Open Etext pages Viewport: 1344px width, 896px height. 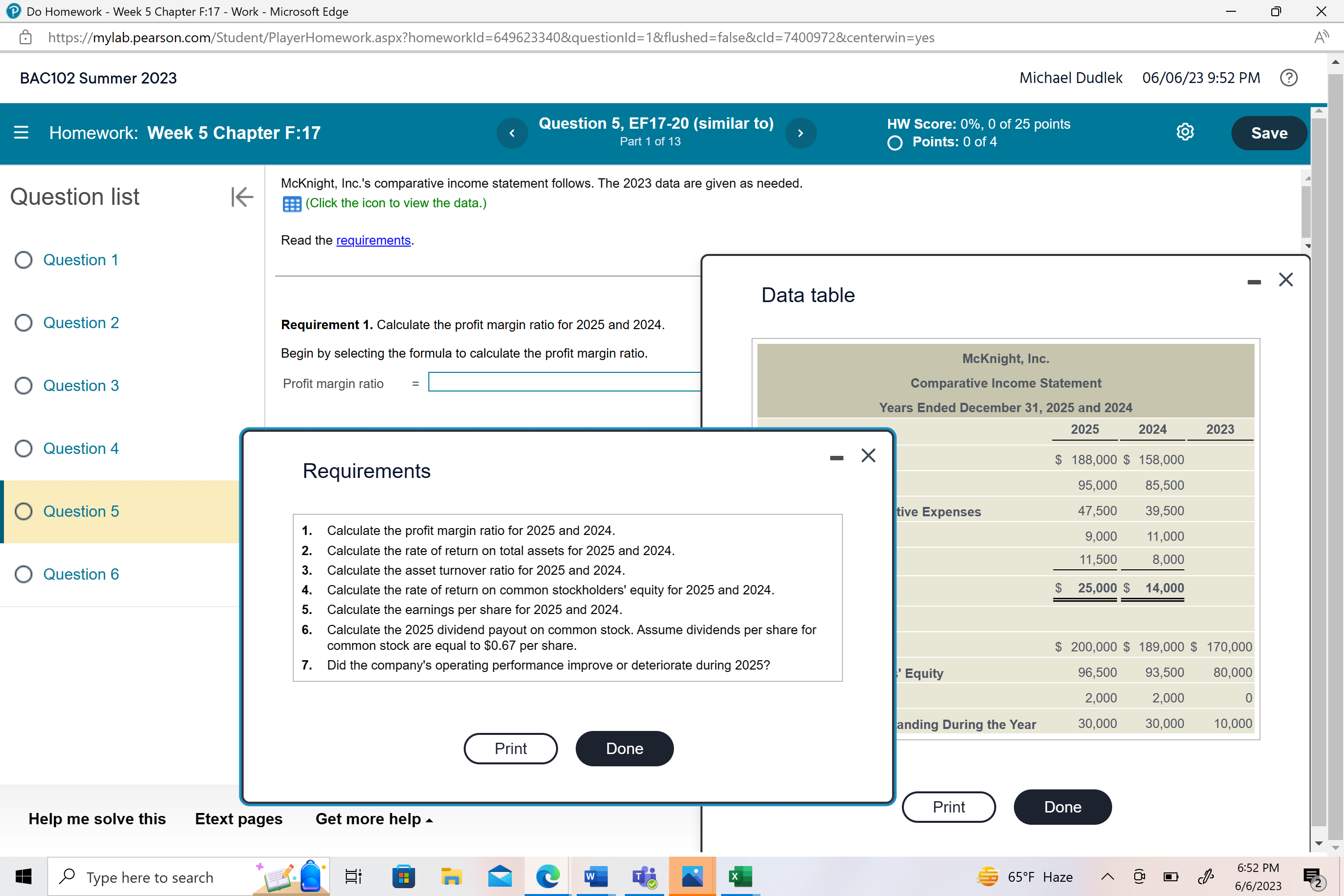(x=238, y=819)
